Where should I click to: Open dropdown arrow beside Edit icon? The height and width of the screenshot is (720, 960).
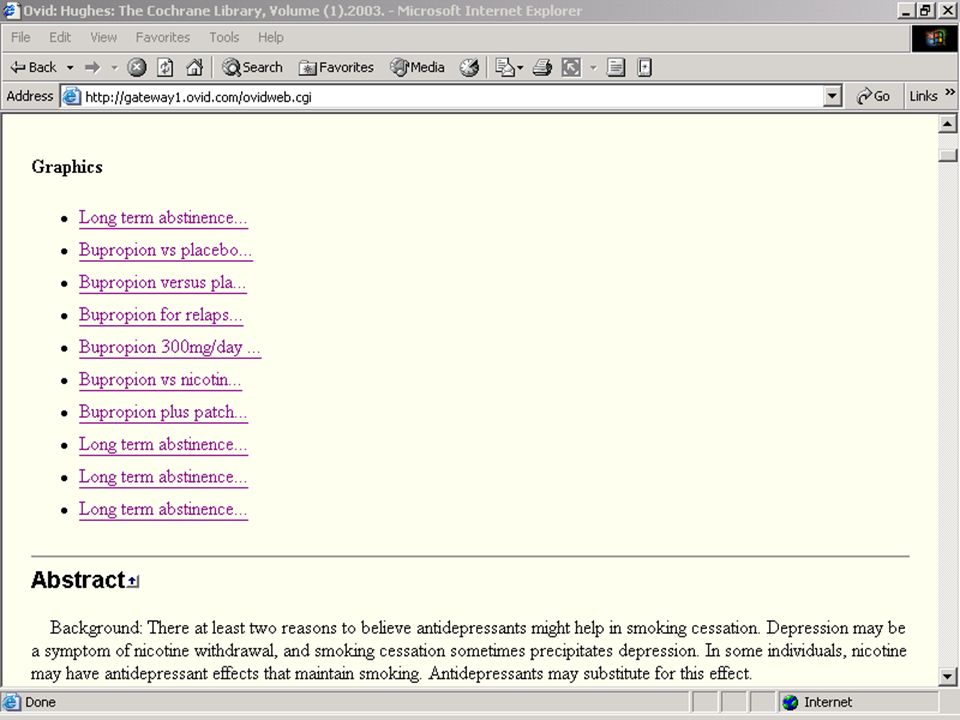pyautogui.click(x=593, y=67)
